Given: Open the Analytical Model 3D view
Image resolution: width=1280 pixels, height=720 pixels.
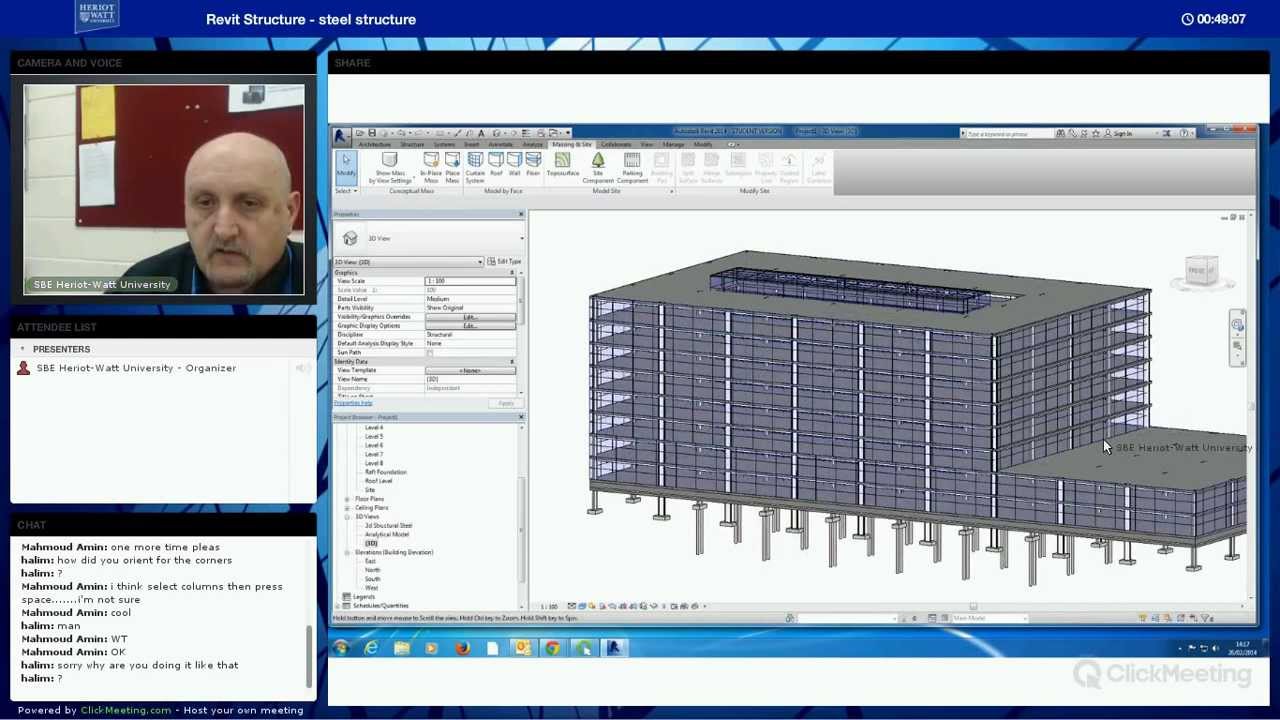Looking at the screenshot, I should click(x=387, y=534).
